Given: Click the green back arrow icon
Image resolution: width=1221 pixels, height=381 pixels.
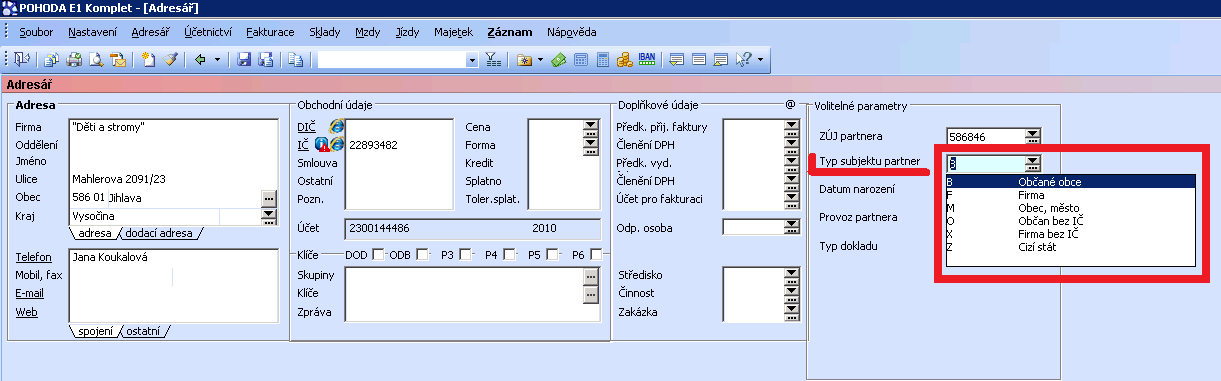Looking at the screenshot, I should (x=200, y=60).
